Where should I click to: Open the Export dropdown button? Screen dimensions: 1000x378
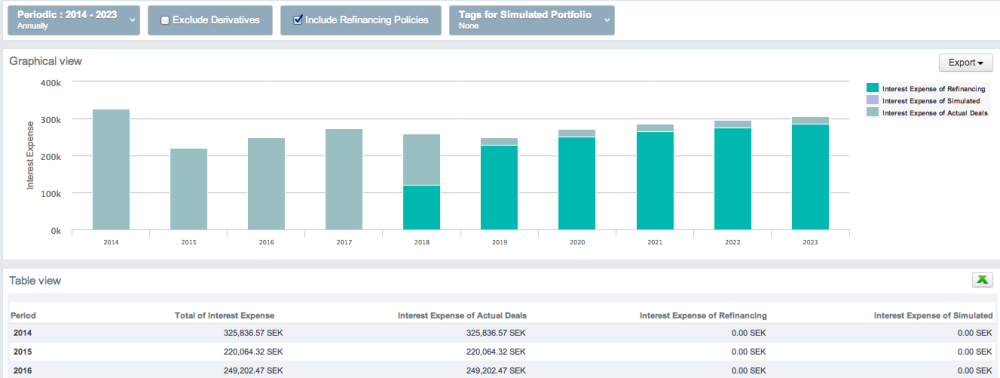966,62
